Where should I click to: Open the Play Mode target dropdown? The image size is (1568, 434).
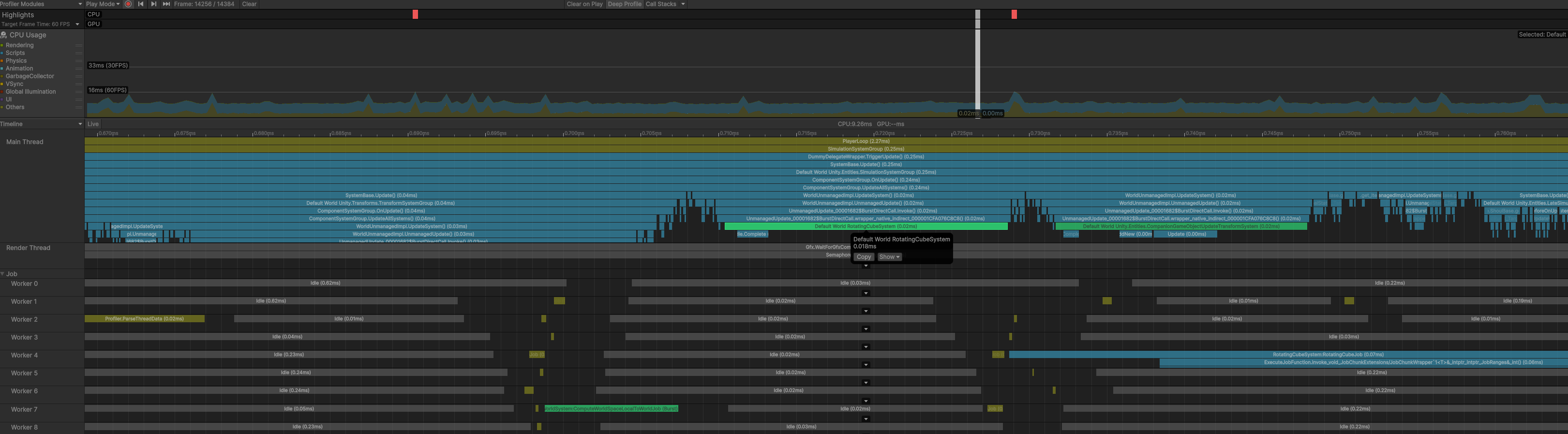[103, 4]
